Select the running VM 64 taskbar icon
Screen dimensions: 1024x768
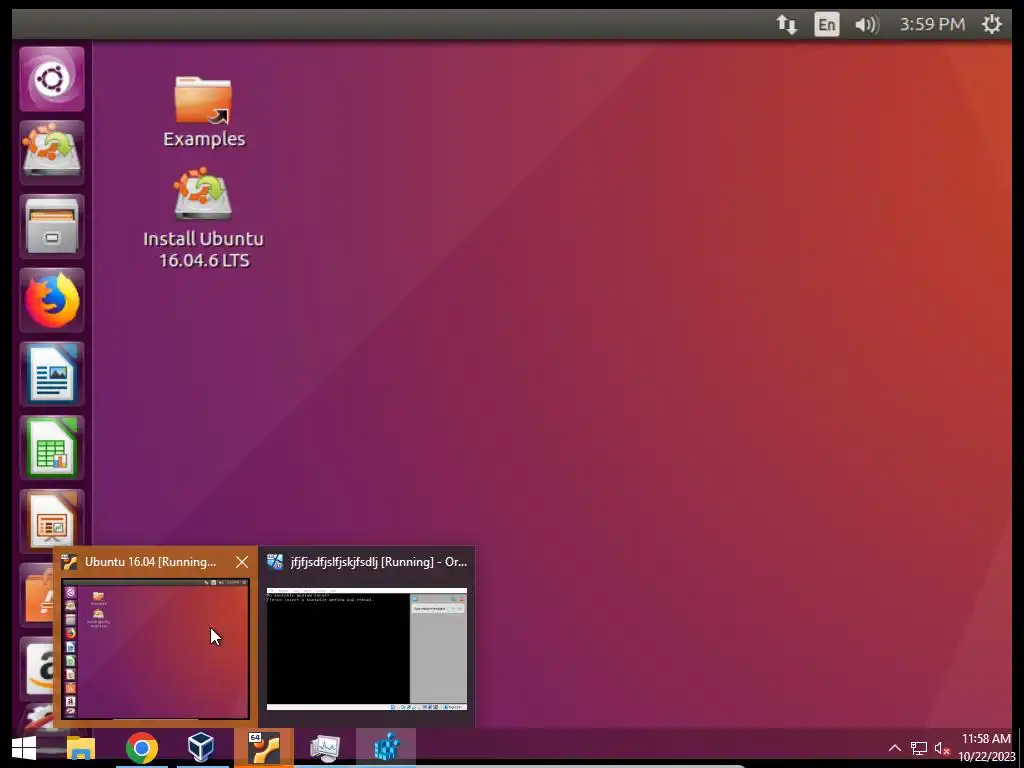click(264, 748)
